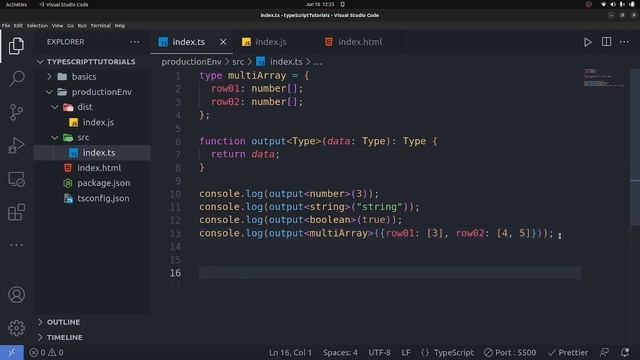The image size is (640, 360).
Task: Show additional views ellipsis in activity bar
Action: 16,245
